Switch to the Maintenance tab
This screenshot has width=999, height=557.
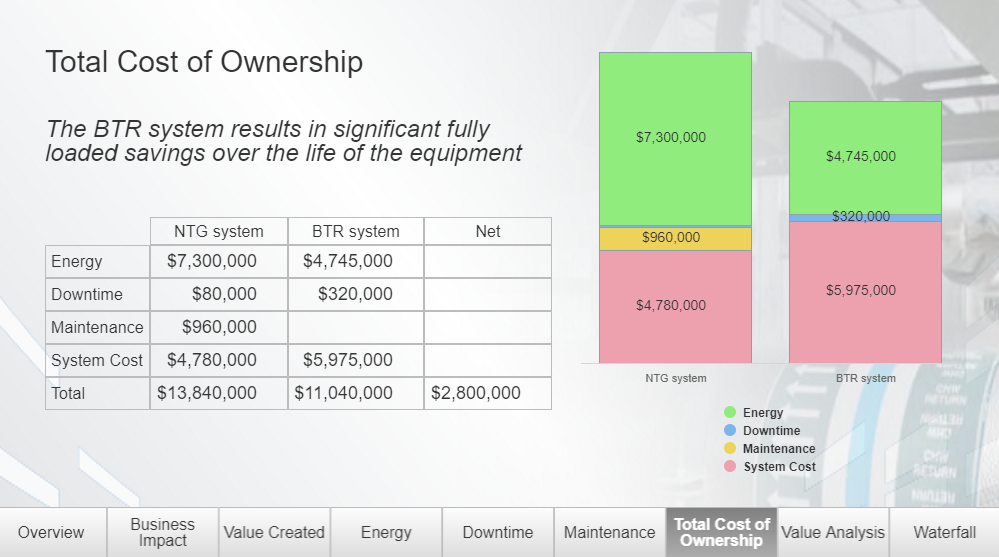click(609, 532)
